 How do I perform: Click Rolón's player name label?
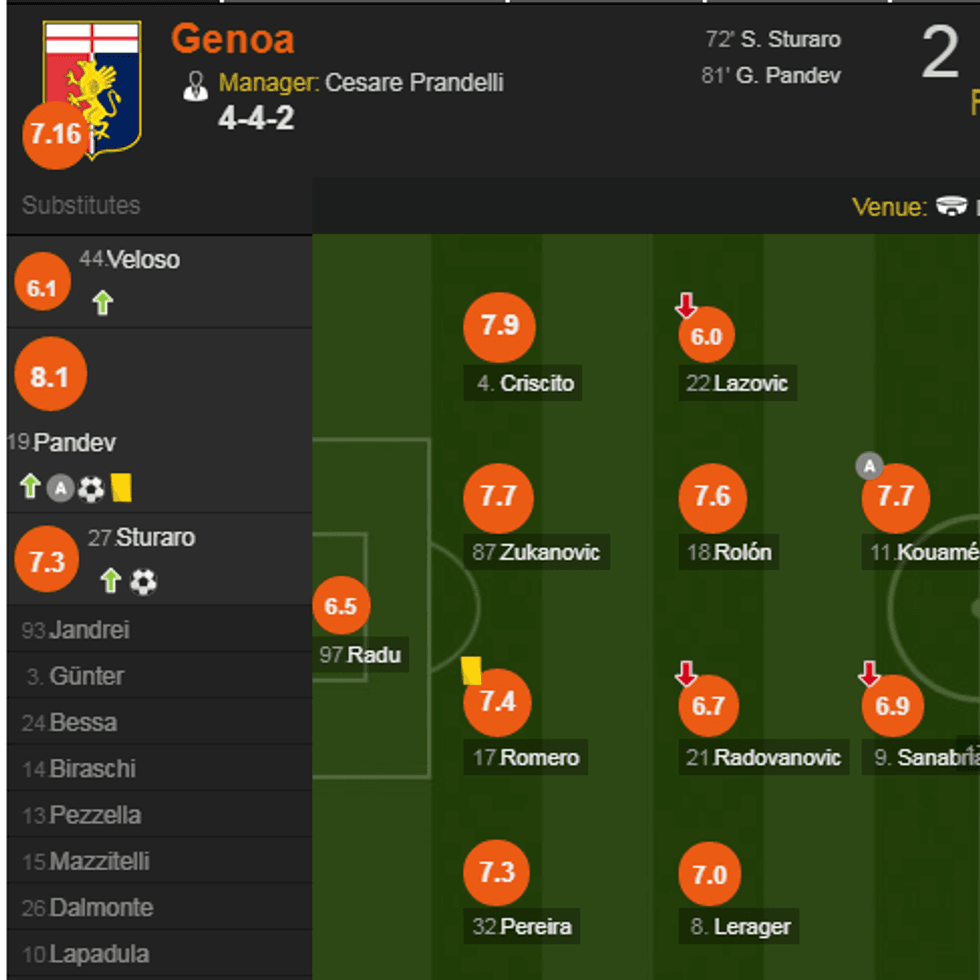(741, 552)
